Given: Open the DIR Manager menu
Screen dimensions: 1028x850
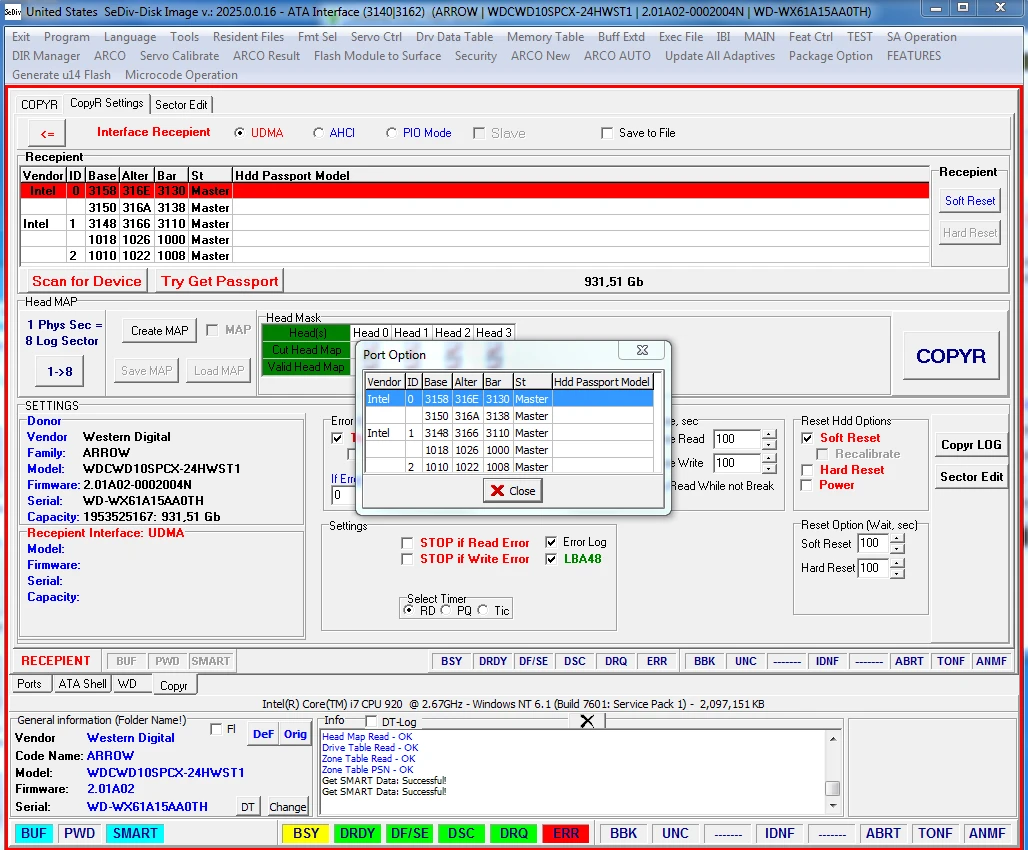Looking at the screenshot, I should click(x=46, y=56).
